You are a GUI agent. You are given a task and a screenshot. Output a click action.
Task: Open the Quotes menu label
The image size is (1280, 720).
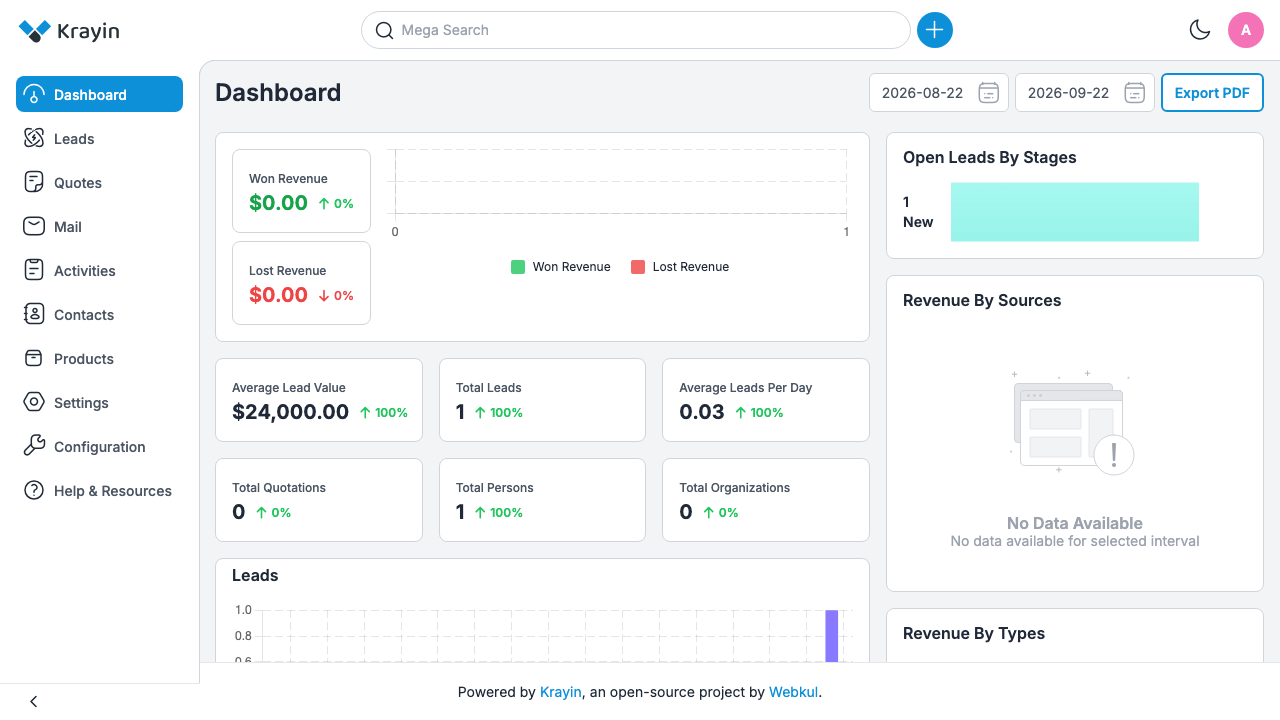click(x=78, y=183)
